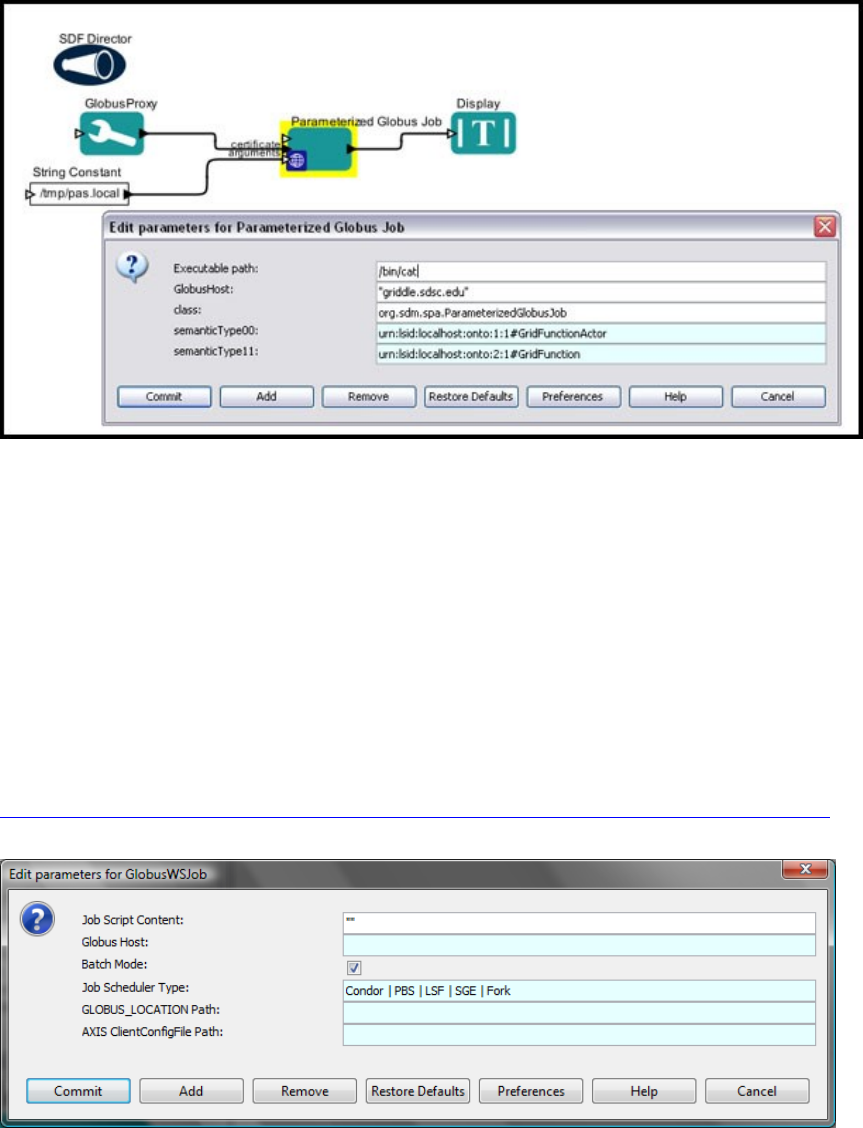The height and width of the screenshot is (1128, 863).
Task: Edit the class field
Action: pos(601,313)
